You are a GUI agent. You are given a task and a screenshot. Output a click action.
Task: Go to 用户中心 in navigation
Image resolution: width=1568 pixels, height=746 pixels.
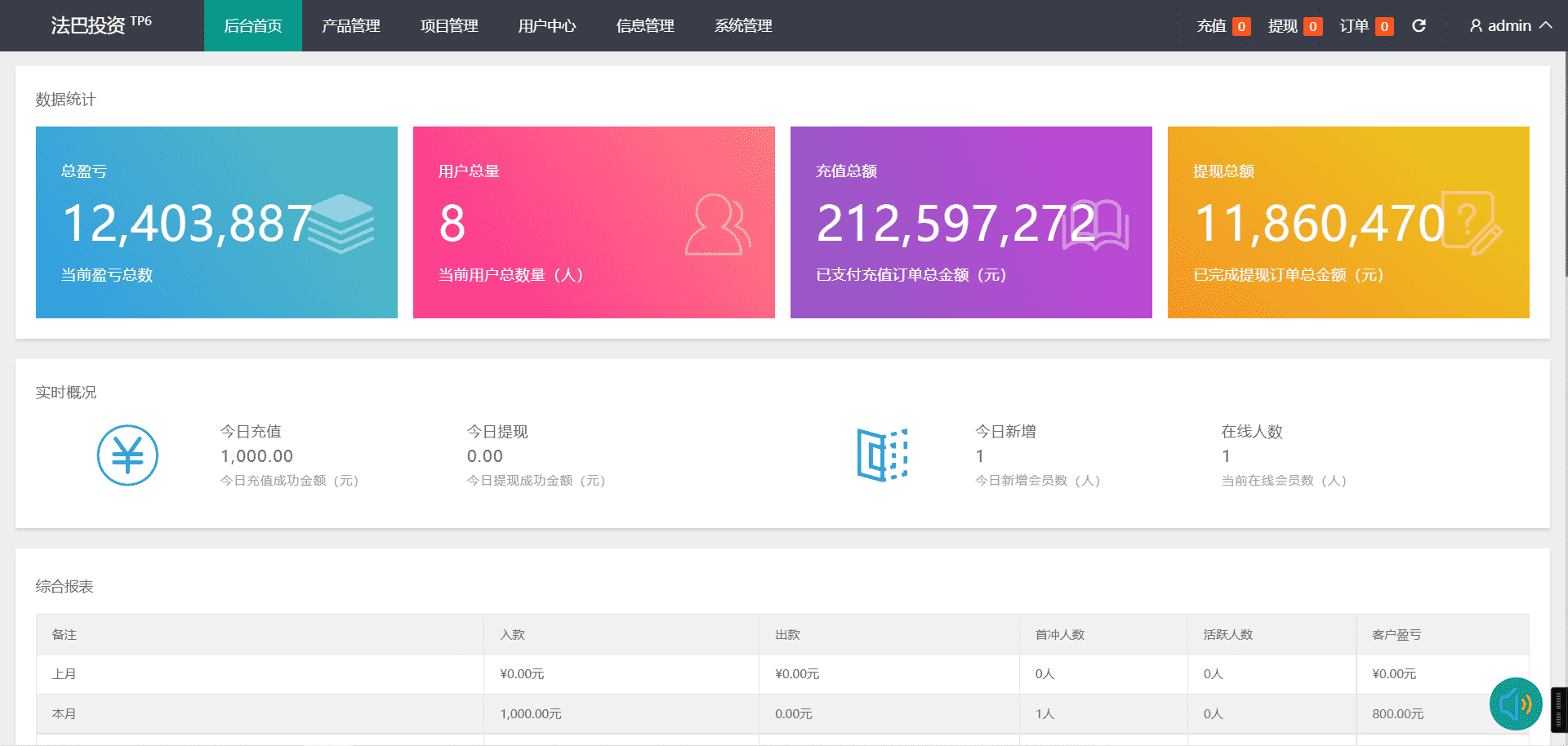point(547,26)
